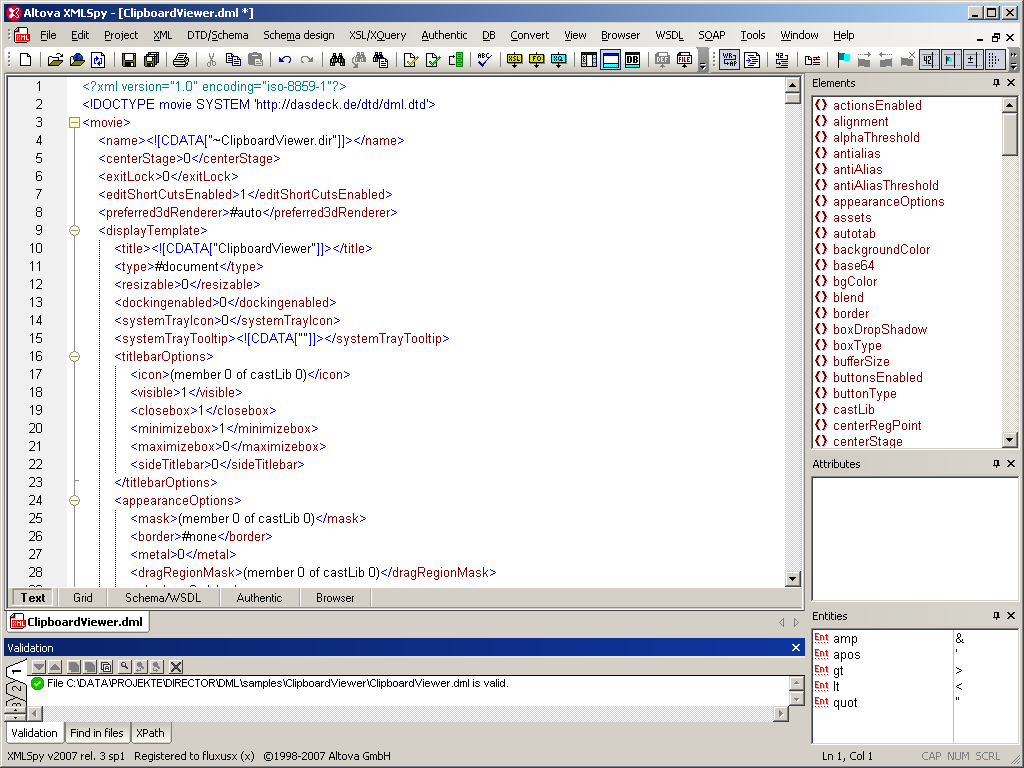Click the spelling ABC check icon
The height and width of the screenshot is (768, 1024).
click(x=485, y=60)
